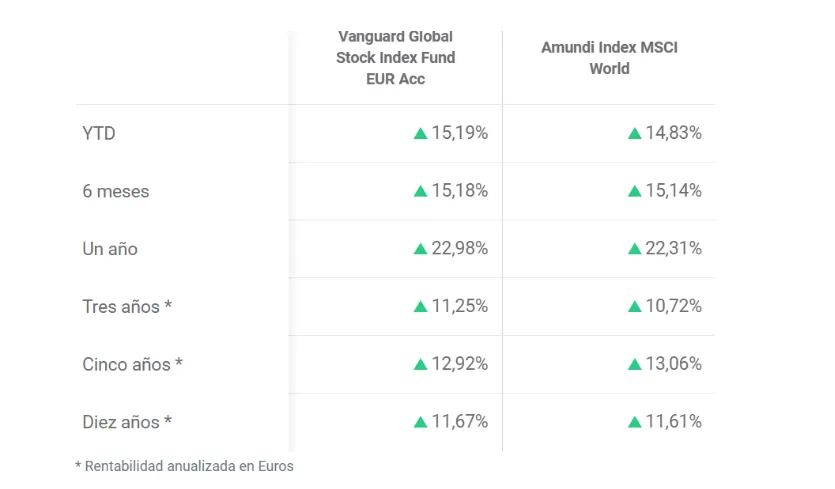Click the triangle icon beside Vanguard Tres años 11,25%
The width and height of the screenshot is (835, 489).
coord(420,307)
